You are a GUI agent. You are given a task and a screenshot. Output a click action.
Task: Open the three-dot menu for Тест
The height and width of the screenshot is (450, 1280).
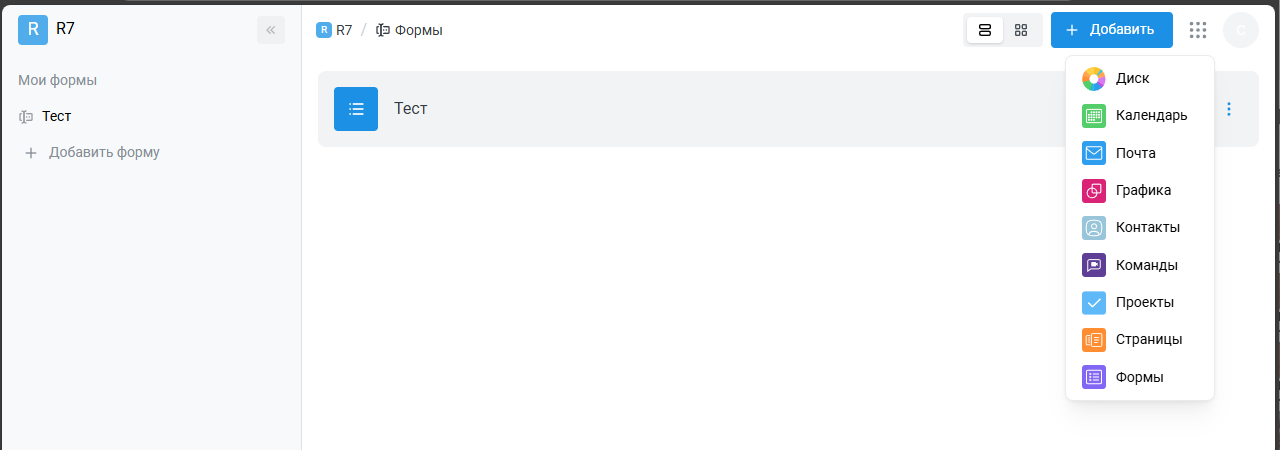pos(1229,109)
